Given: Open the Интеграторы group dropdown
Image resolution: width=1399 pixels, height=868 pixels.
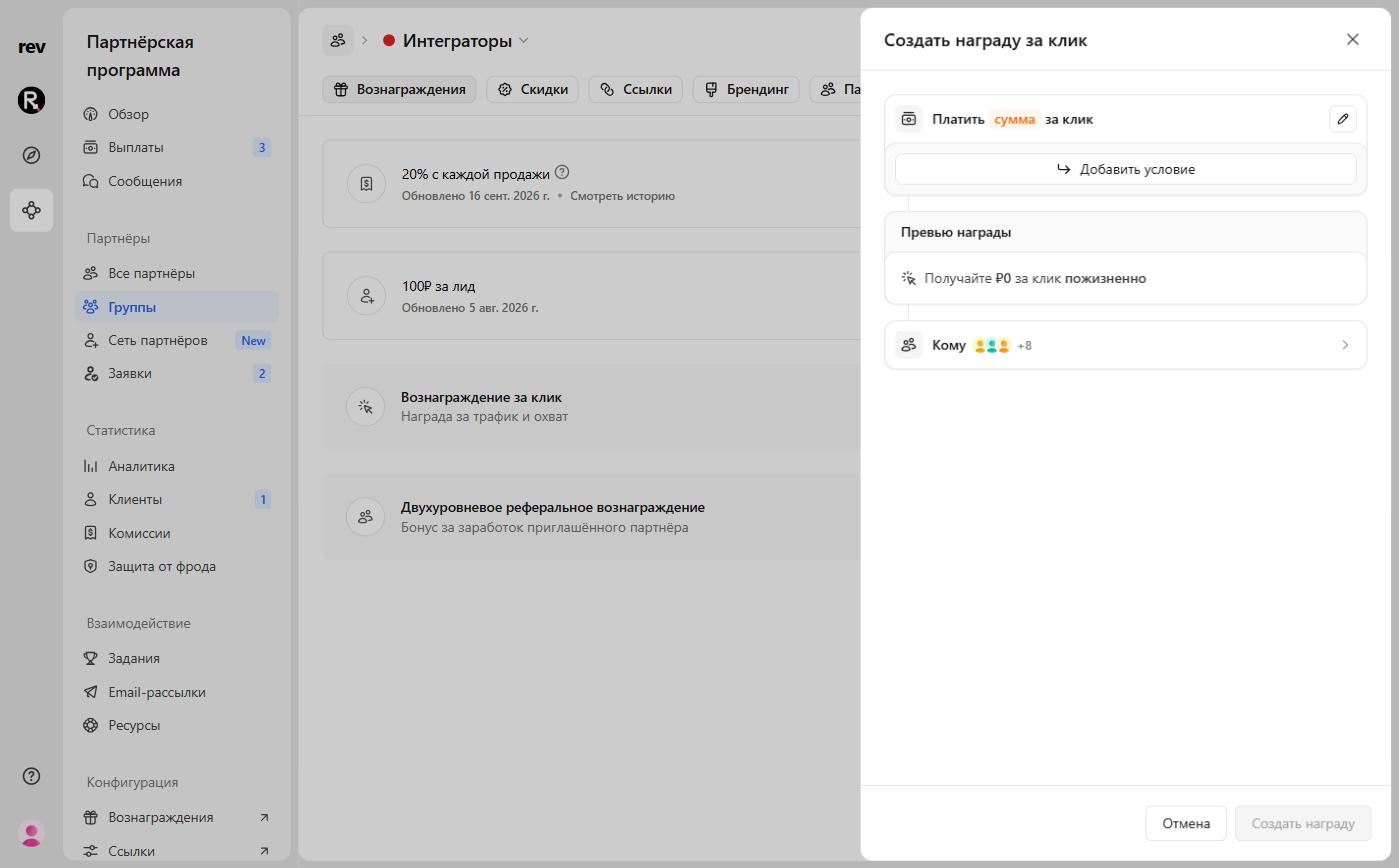Looking at the screenshot, I should 456,41.
